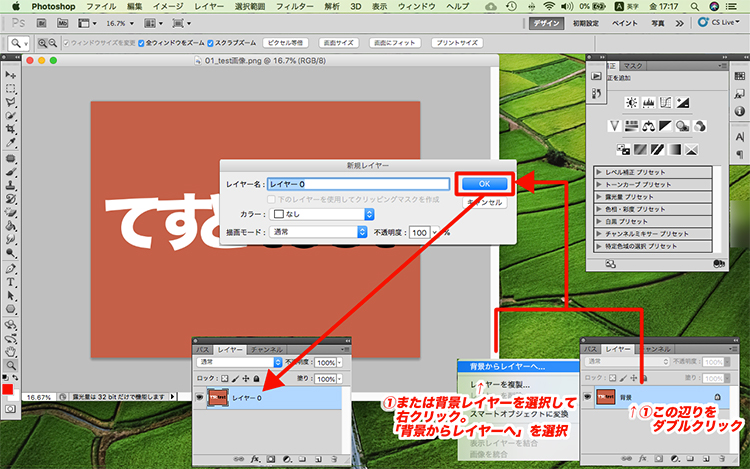Image resolution: width=750 pixels, height=469 pixels.
Task: Click OK in the 新規レイヤー dialog
Action: click(x=484, y=184)
